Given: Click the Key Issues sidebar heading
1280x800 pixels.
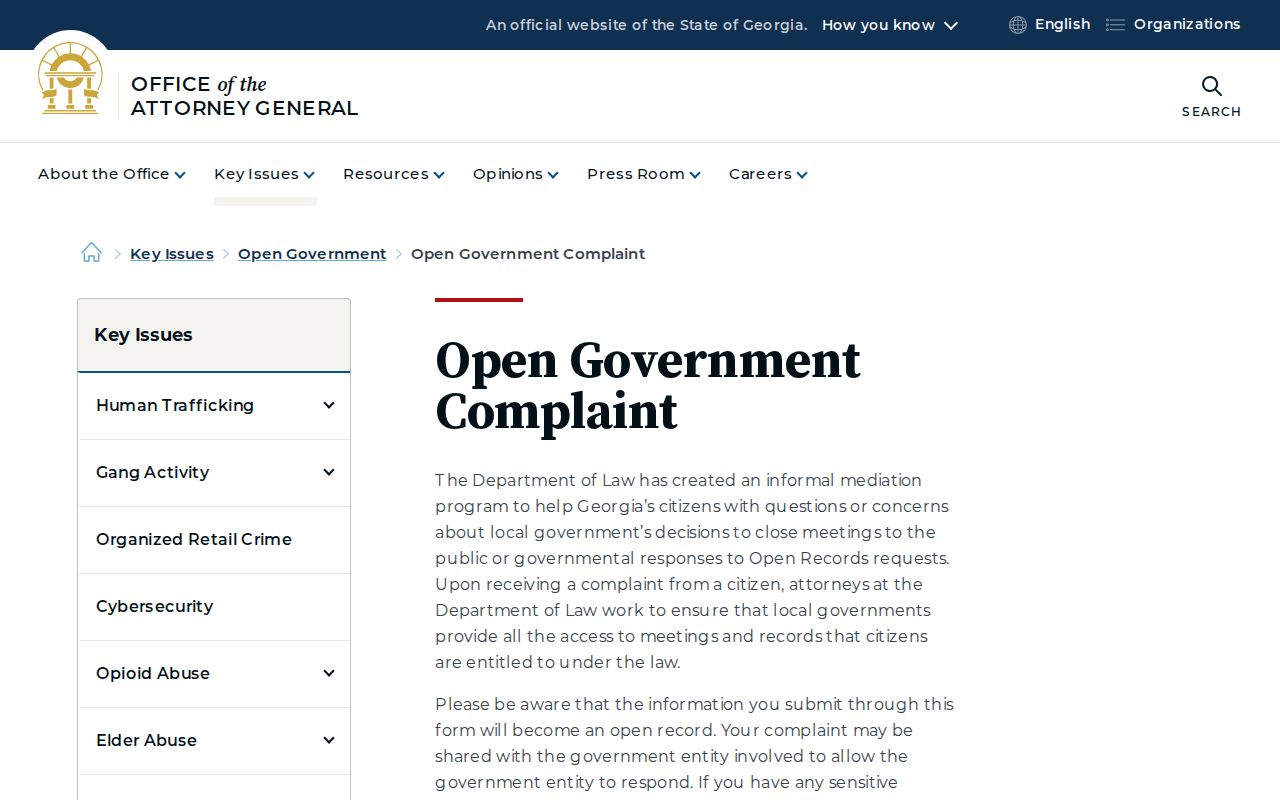Looking at the screenshot, I should pyautogui.click(x=143, y=335).
